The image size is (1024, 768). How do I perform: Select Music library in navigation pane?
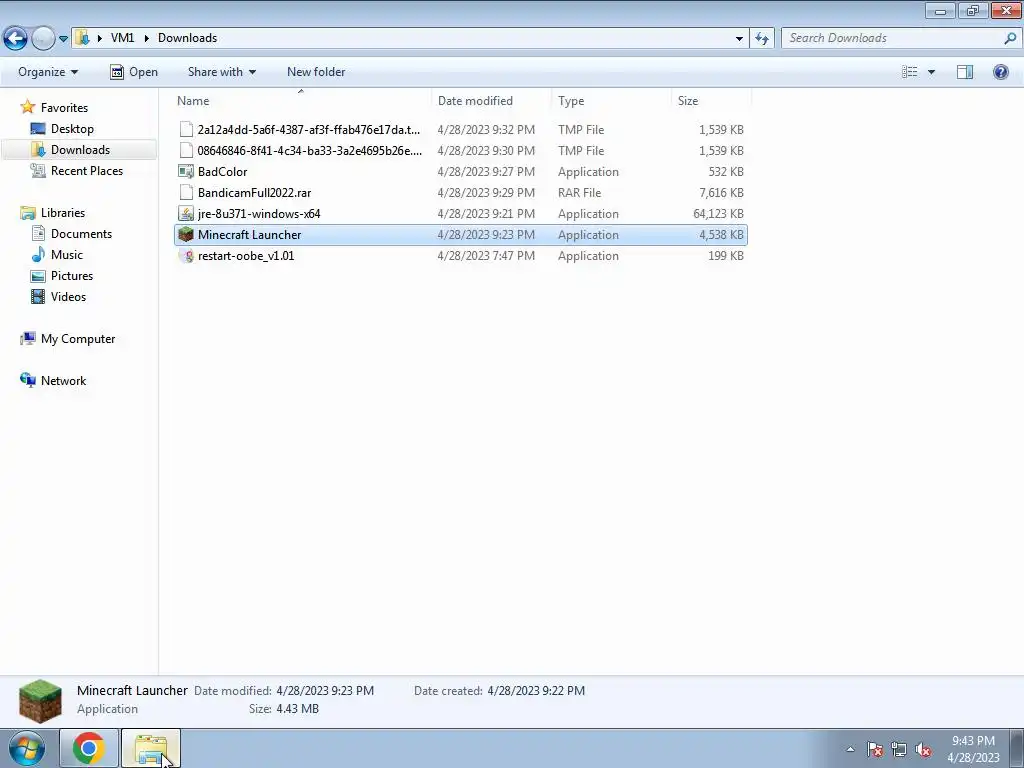pos(67,255)
